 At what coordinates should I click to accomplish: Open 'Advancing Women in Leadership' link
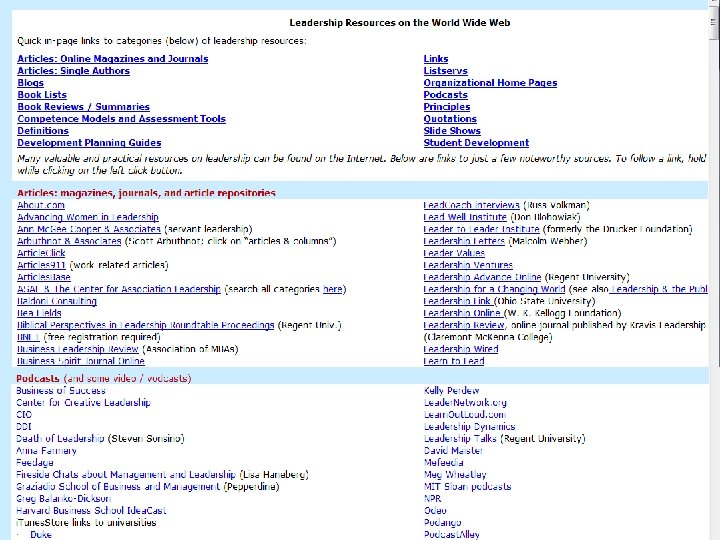(88, 217)
